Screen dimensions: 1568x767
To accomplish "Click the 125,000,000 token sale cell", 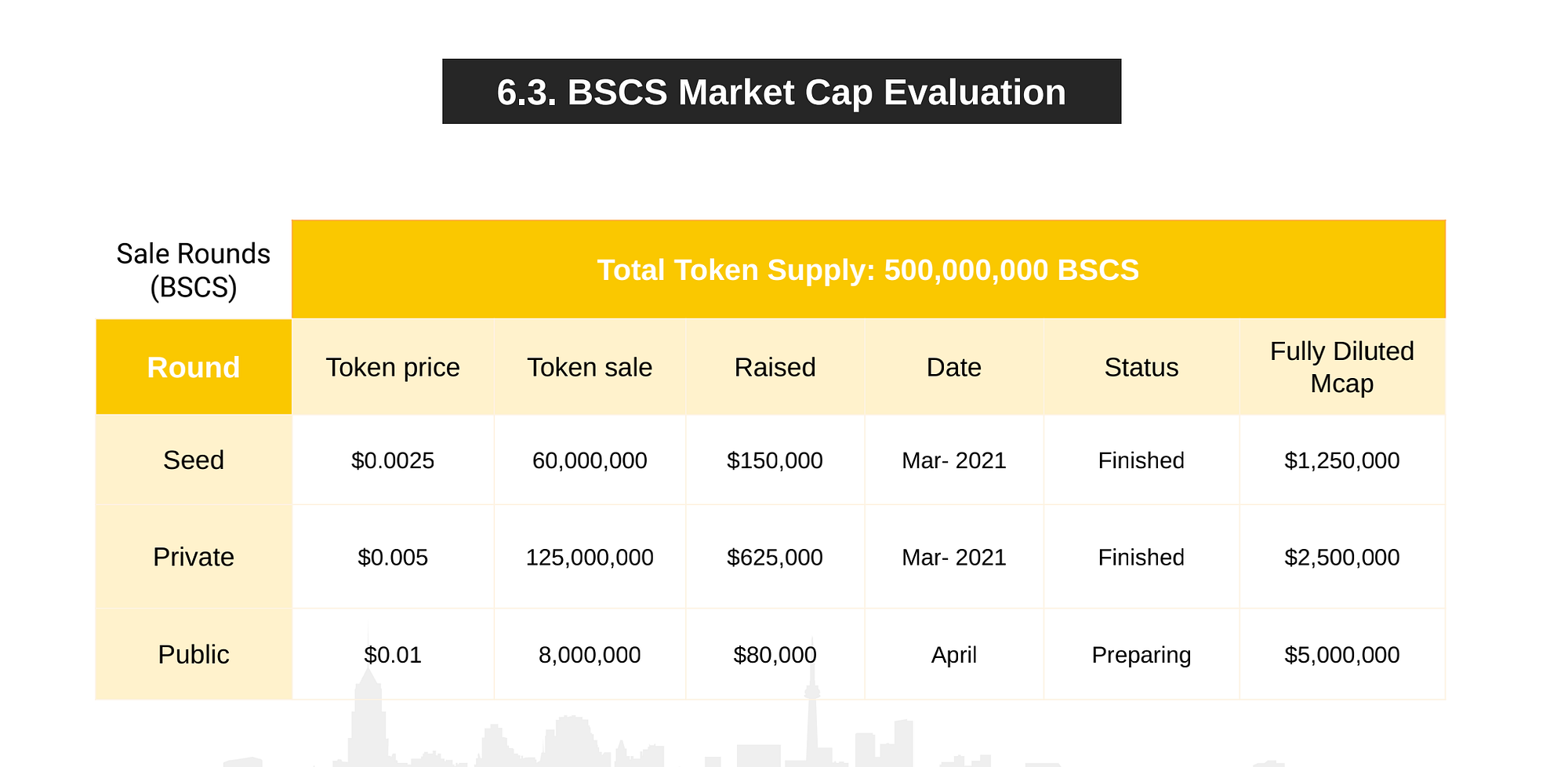I will point(590,557).
